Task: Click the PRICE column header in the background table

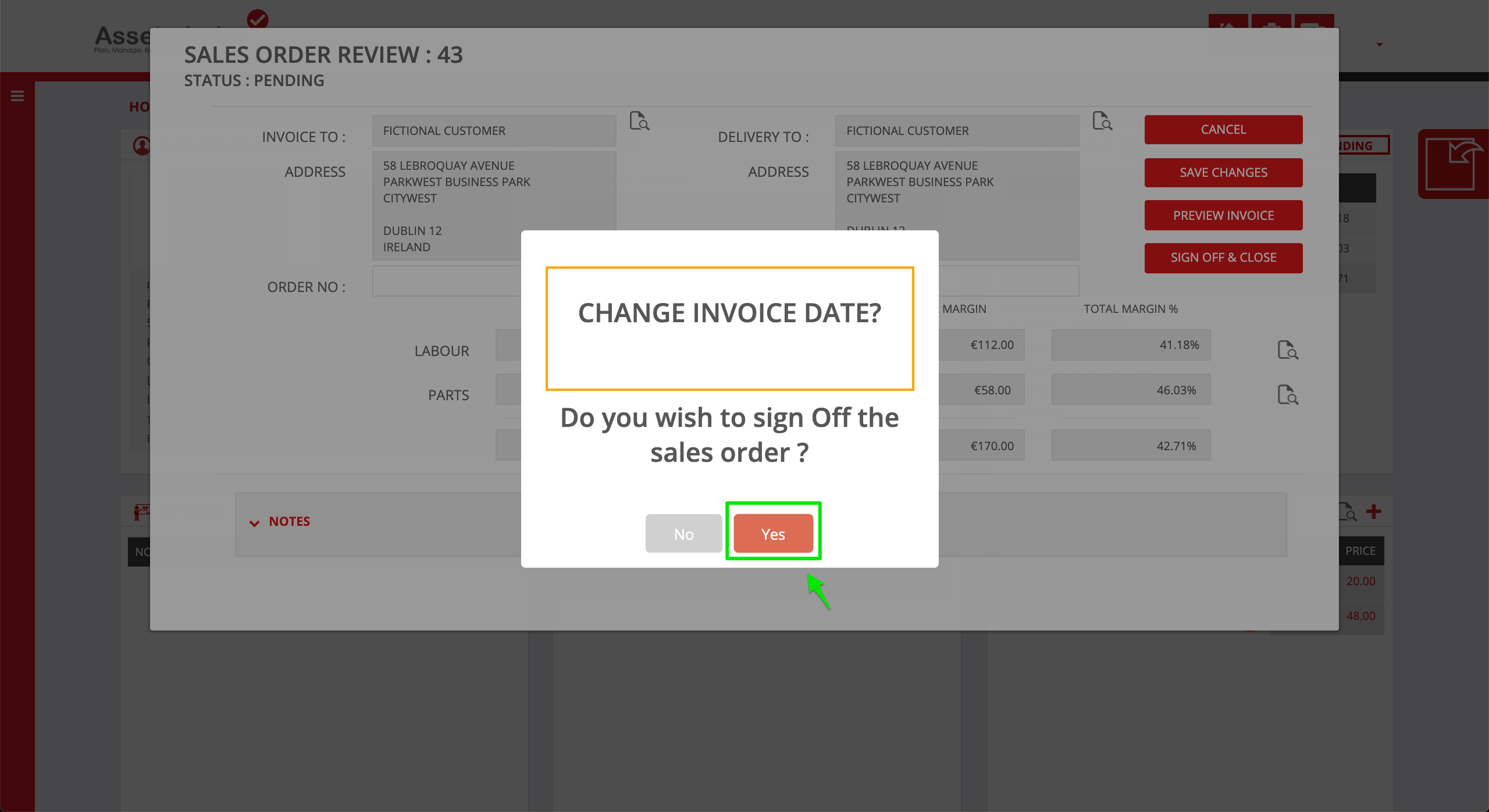Action: pos(1360,551)
